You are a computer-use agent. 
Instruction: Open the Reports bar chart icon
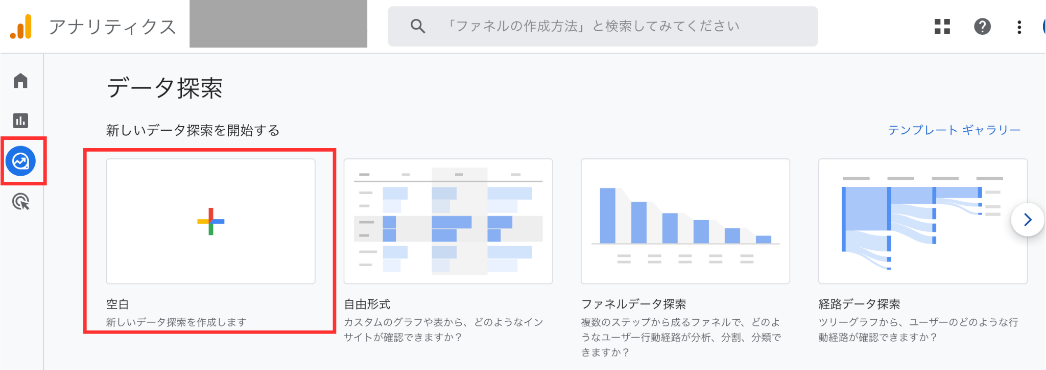coord(21,121)
